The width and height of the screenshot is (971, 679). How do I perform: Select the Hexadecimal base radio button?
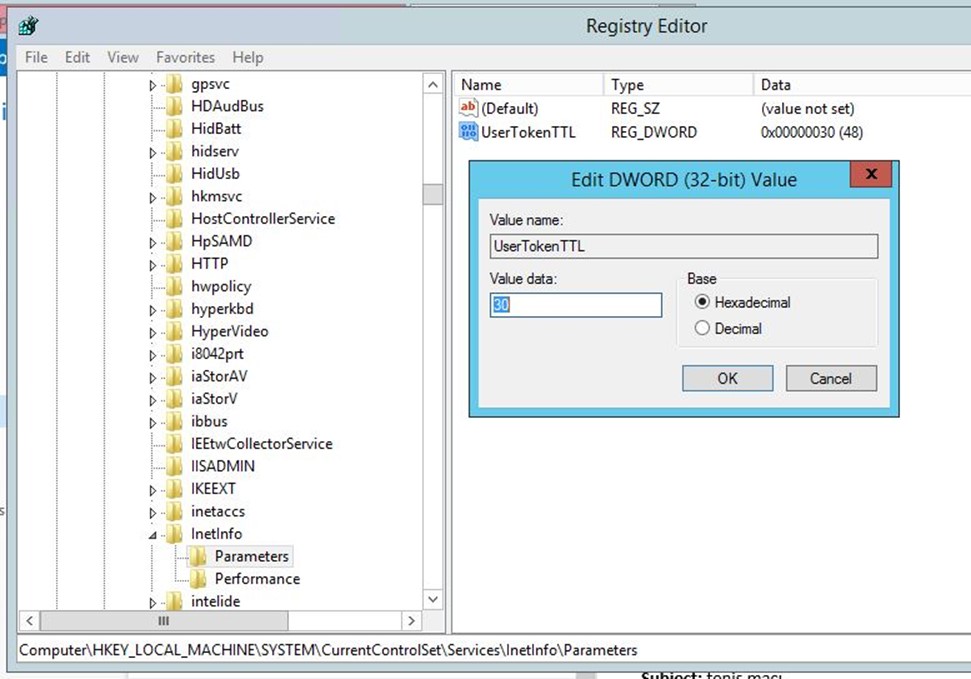tap(702, 302)
